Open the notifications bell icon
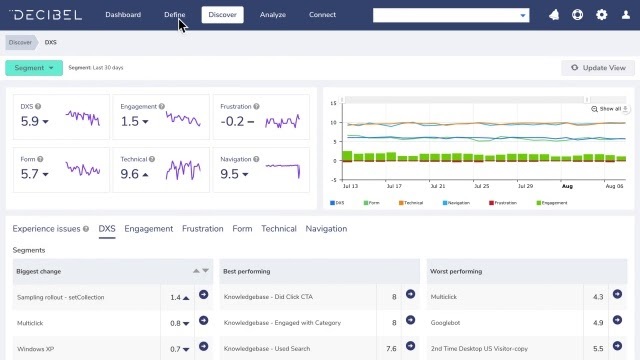This screenshot has width=640, height=360. coord(554,15)
